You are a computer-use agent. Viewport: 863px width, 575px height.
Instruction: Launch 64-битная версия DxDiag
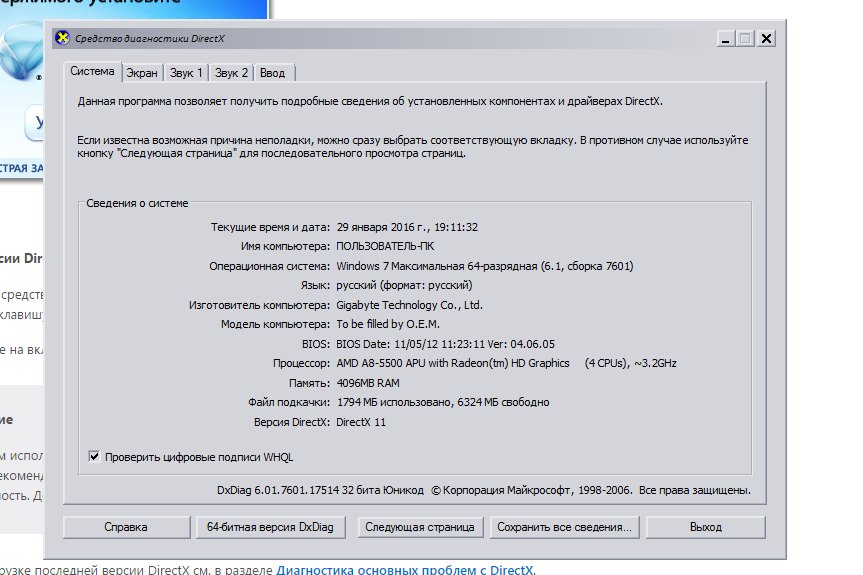pyautogui.click(x=270, y=527)
